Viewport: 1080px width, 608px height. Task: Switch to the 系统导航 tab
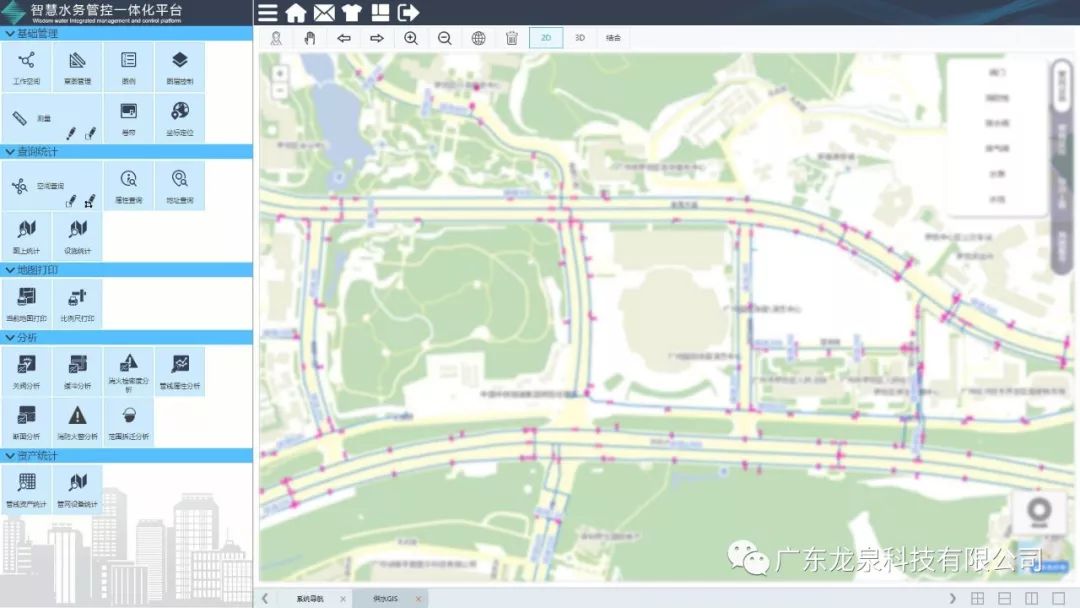(x=309, y=599)
